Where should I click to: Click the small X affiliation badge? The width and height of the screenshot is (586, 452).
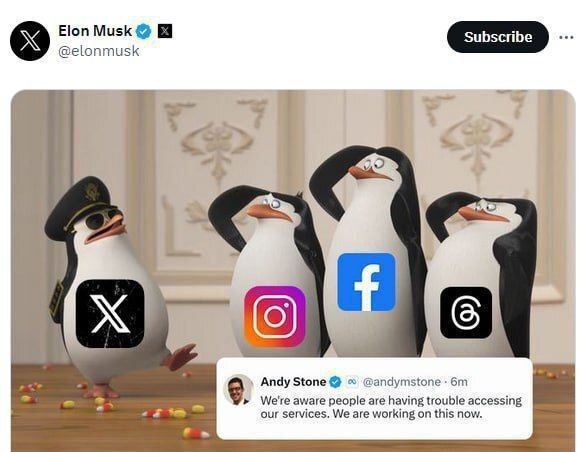pos(165,31)
